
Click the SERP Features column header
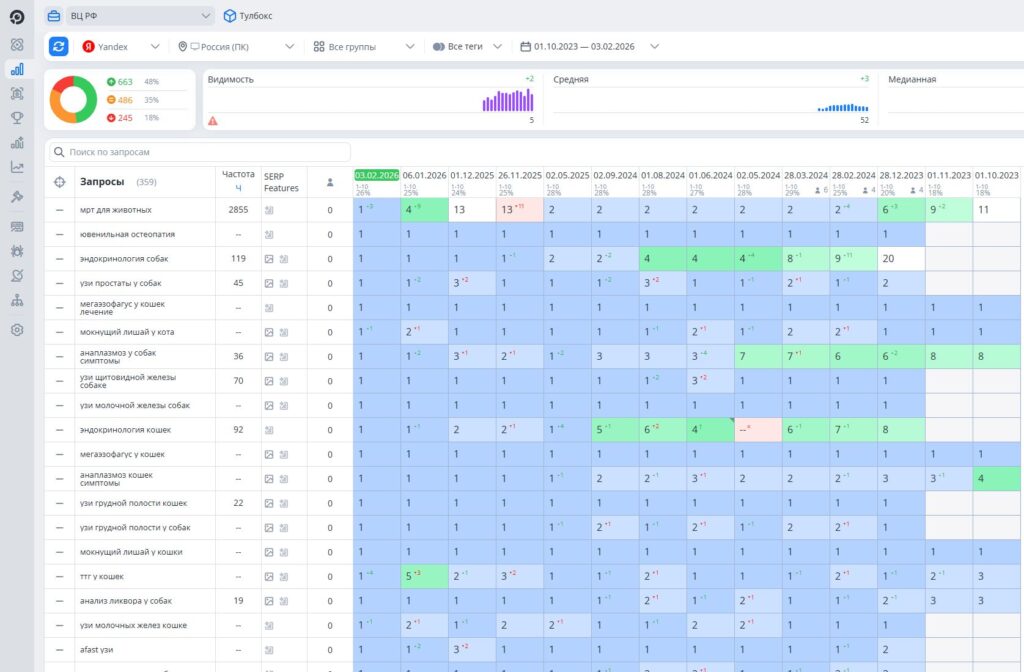click(x=281, y=182)
